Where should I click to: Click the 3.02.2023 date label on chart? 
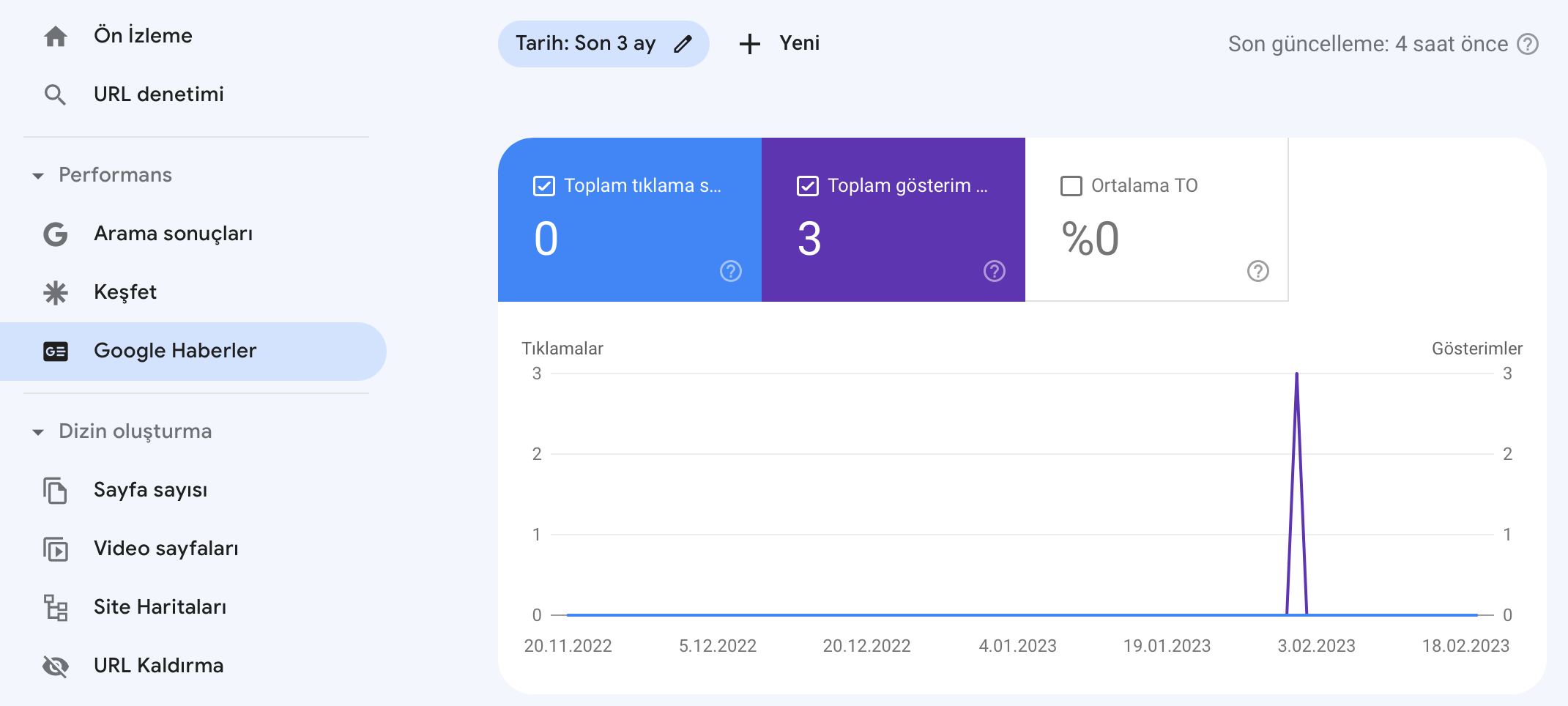pyautogui.click(x=1316, y=646)
